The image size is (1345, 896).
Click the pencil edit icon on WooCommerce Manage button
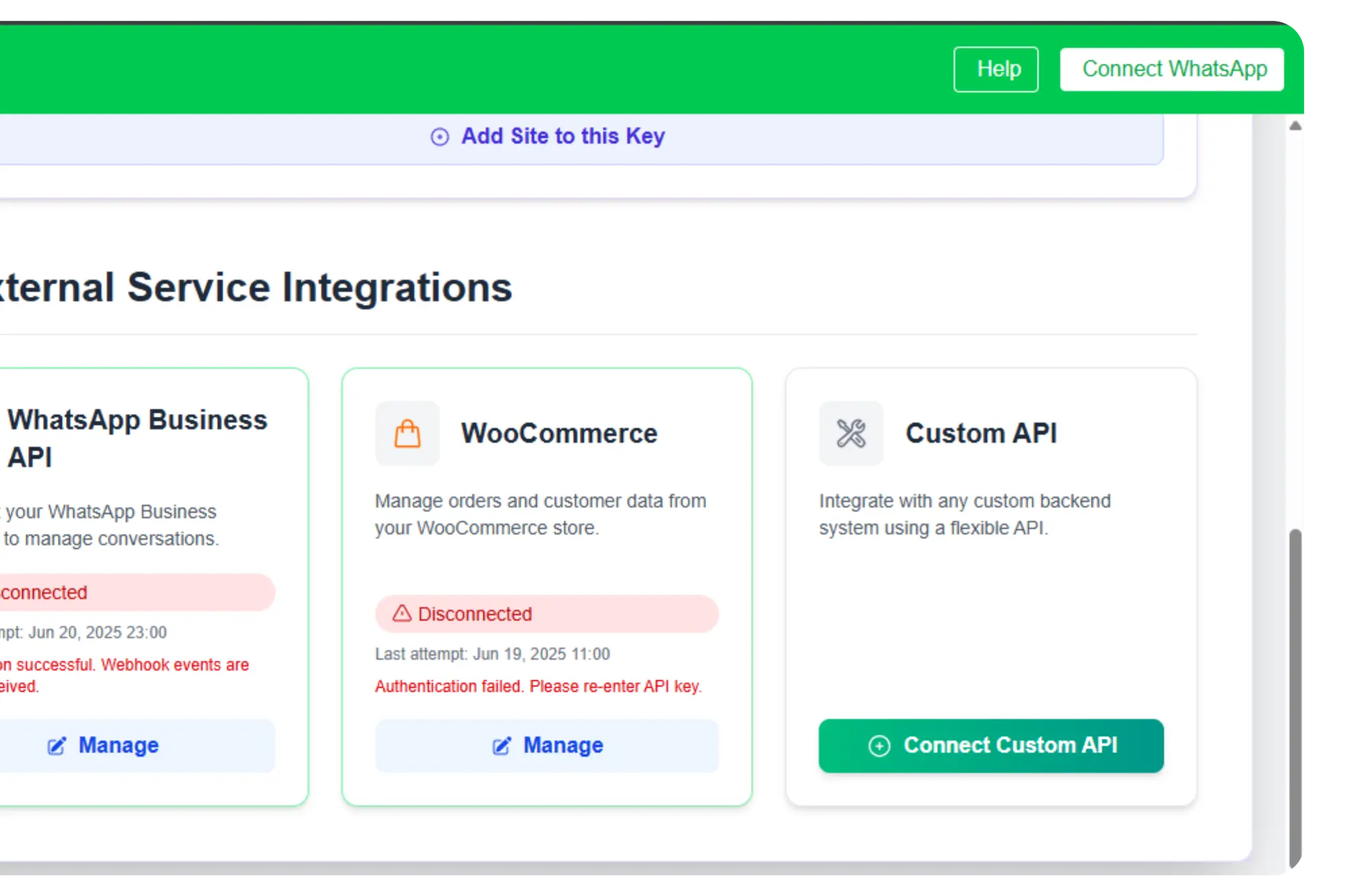501,745
